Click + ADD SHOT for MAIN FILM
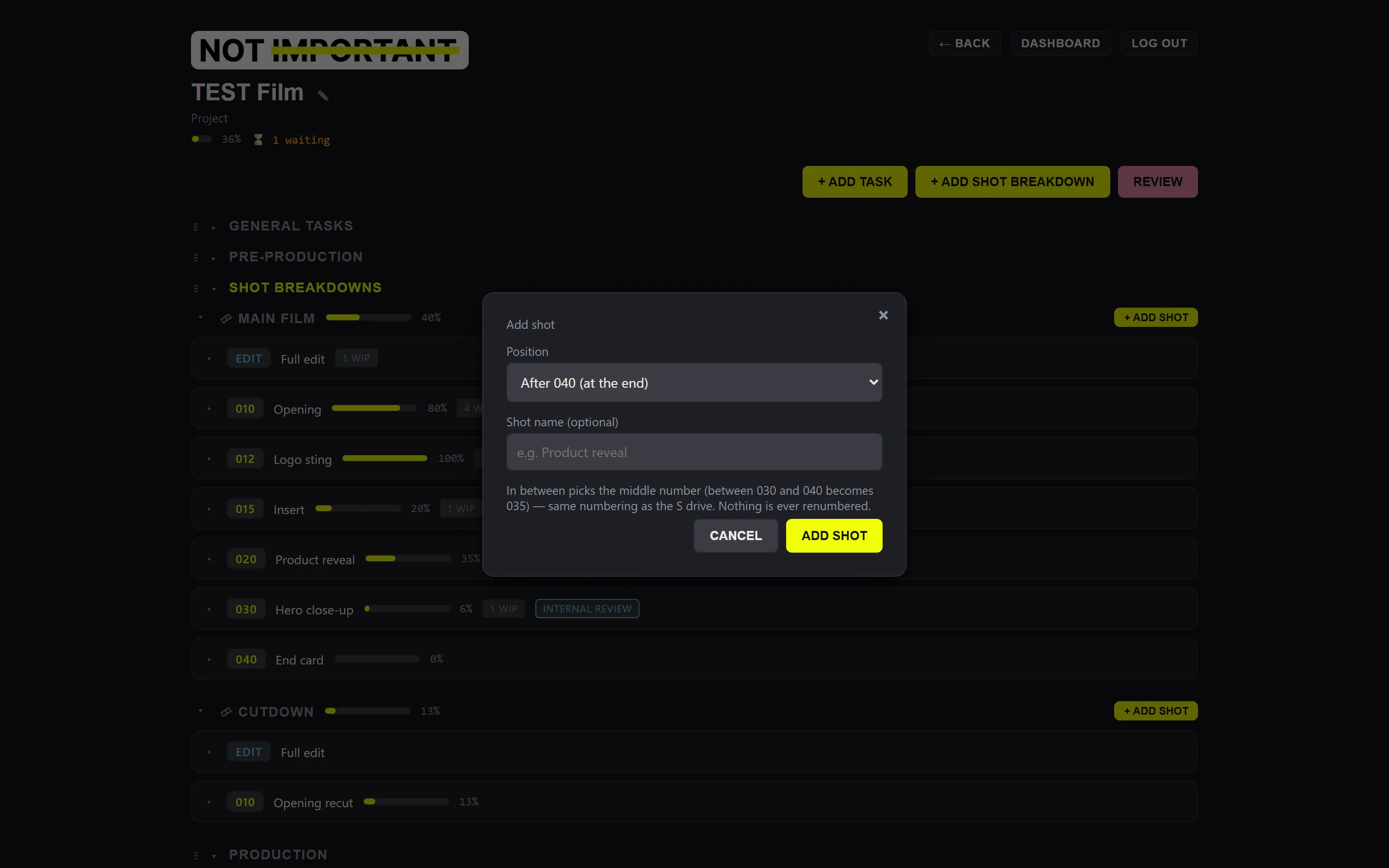The height and width of the screenshot is (868, 1389). coord(1156,317)
